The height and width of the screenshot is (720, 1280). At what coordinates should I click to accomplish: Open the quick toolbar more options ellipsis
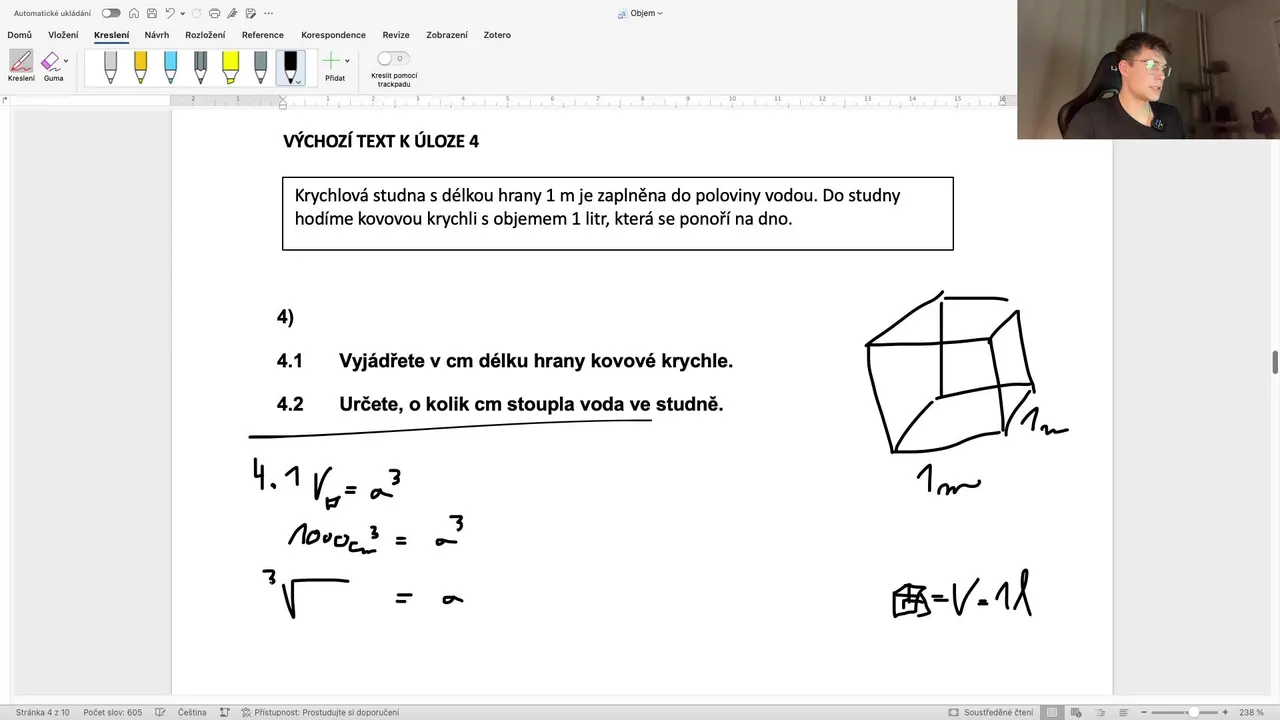pyautogui.click(x=268, y=13)
